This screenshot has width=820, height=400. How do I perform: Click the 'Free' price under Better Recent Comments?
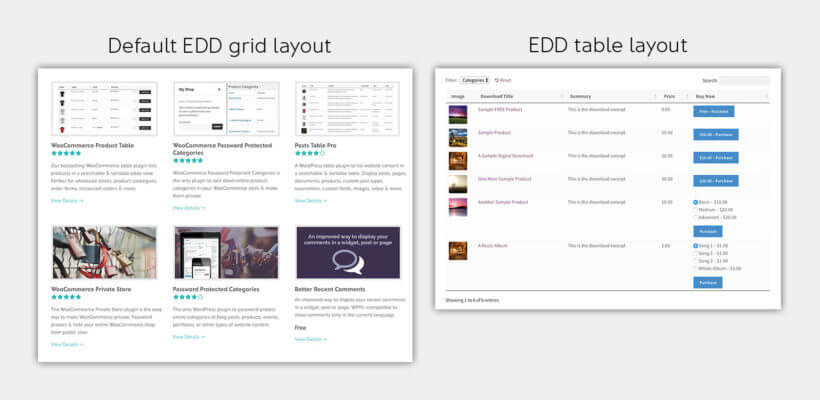(301, 328)
